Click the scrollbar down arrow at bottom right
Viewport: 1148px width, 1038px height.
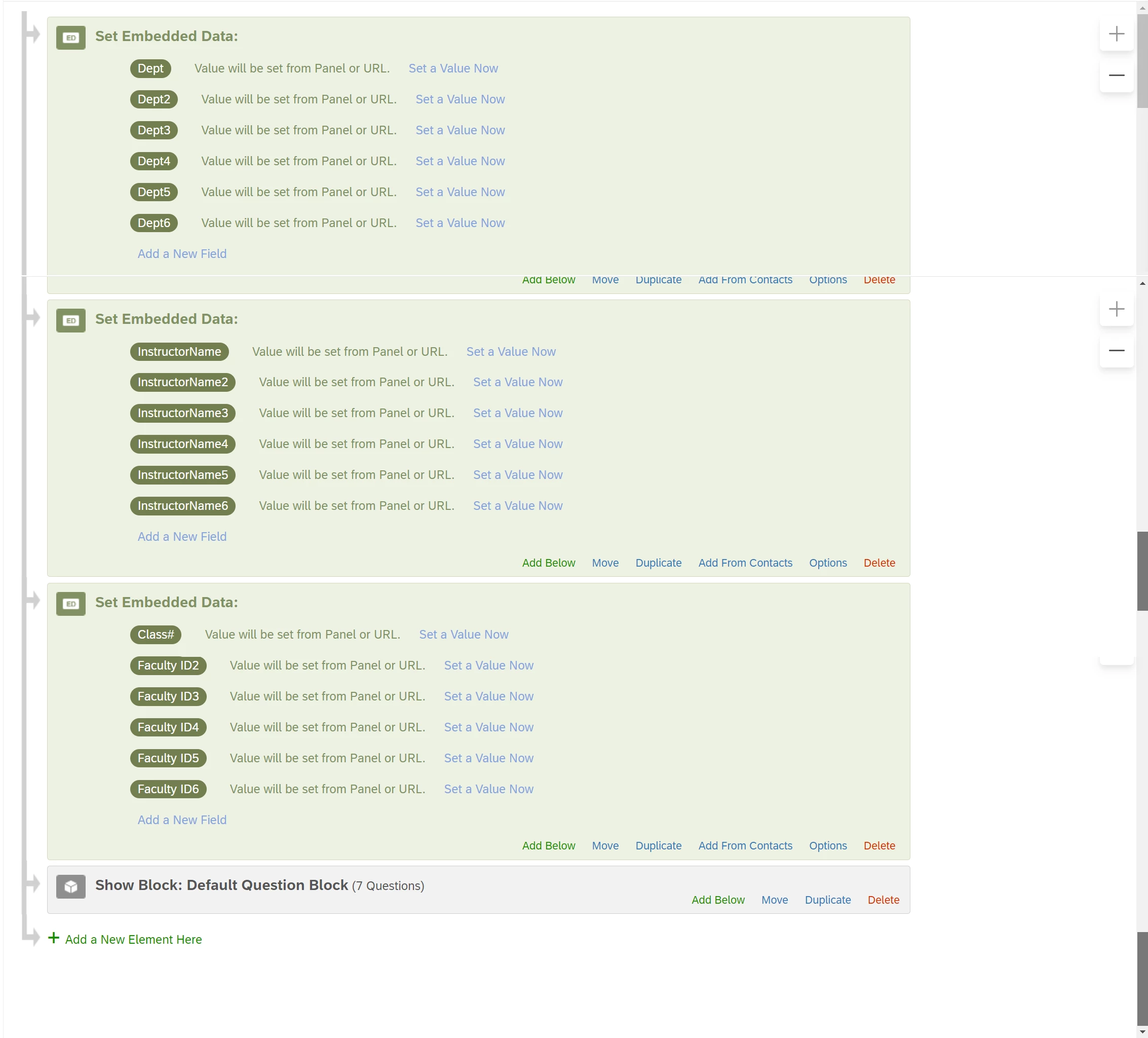1142,1032
